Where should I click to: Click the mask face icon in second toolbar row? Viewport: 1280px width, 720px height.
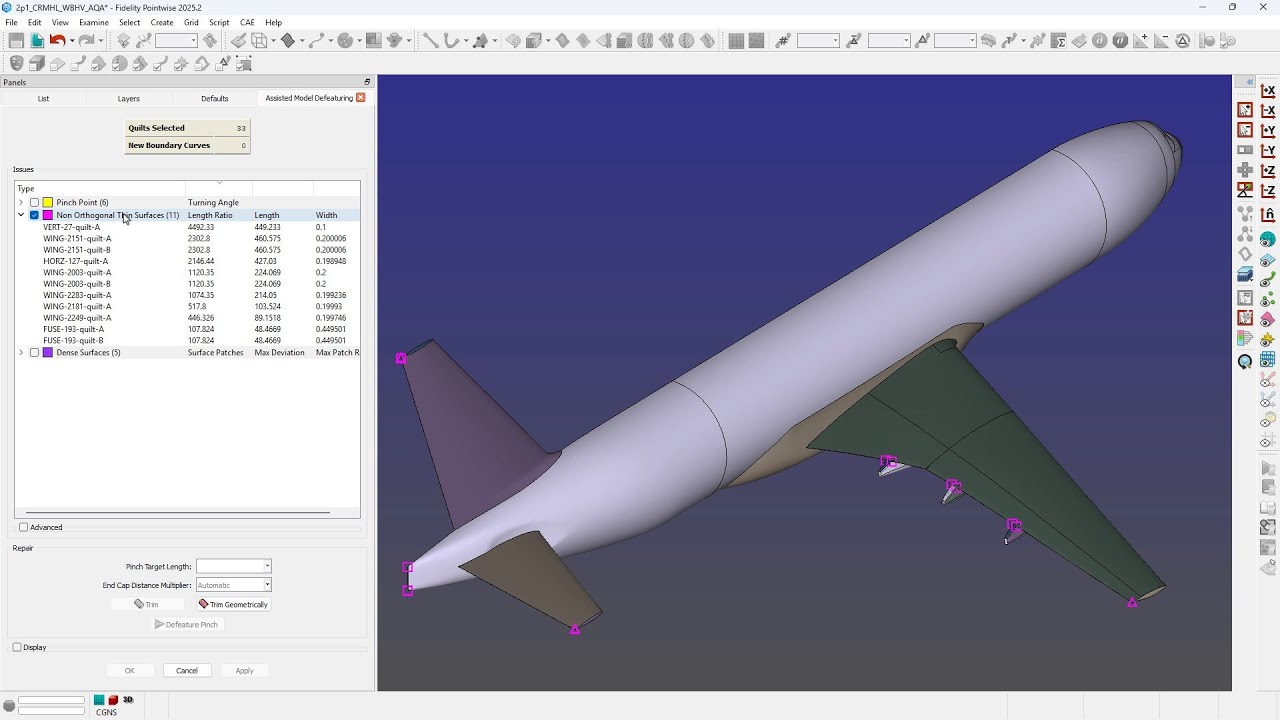[16, 63]
